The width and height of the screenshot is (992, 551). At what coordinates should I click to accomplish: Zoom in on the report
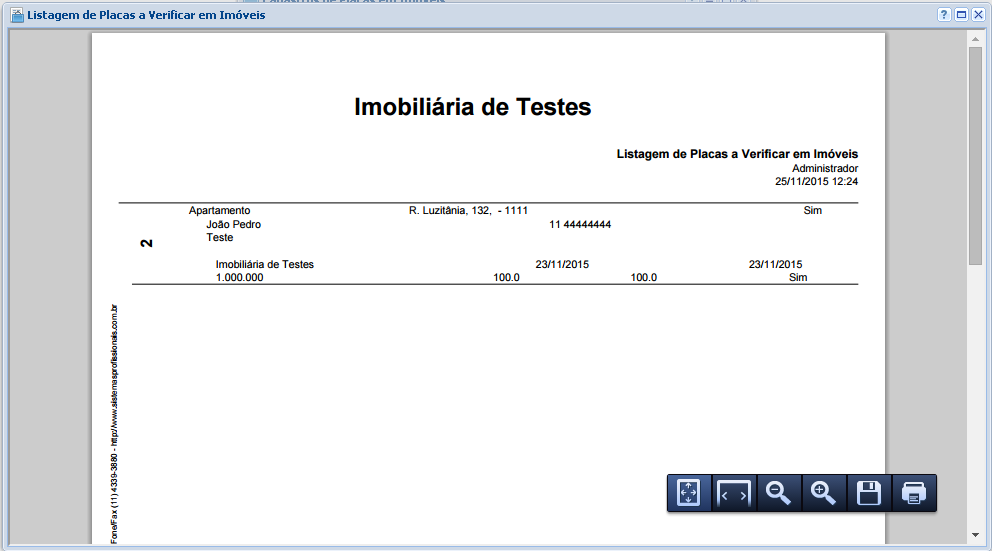point(824,493)
